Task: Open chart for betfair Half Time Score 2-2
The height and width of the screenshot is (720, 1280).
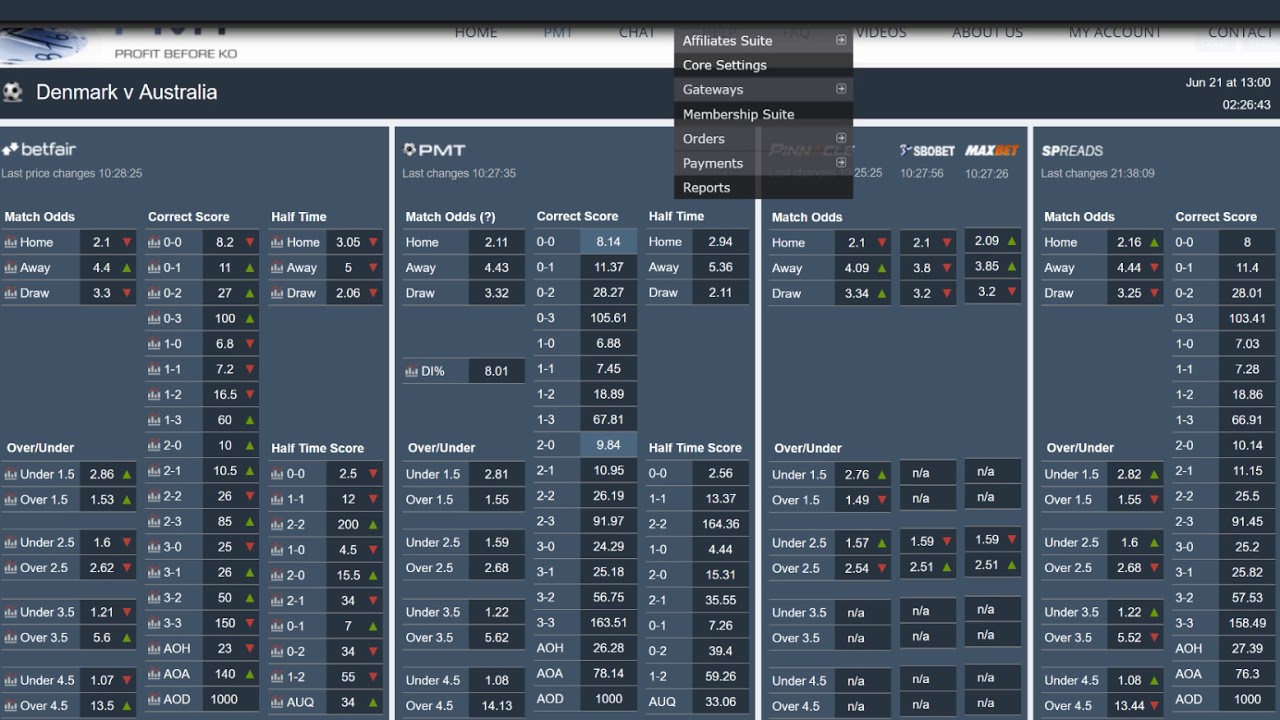Action: (277, 525)
